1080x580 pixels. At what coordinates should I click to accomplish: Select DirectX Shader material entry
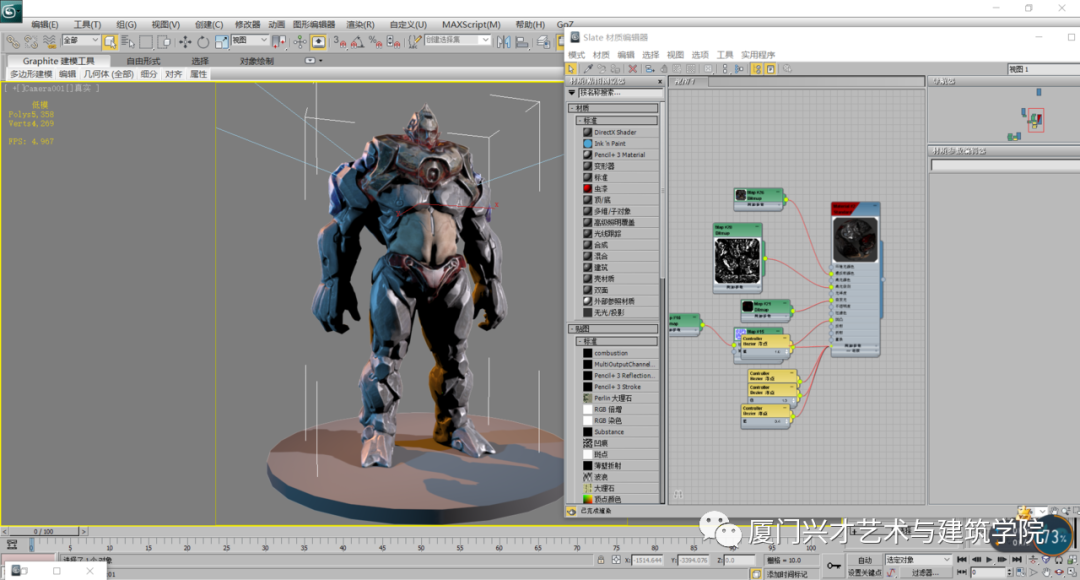[615, 132]
